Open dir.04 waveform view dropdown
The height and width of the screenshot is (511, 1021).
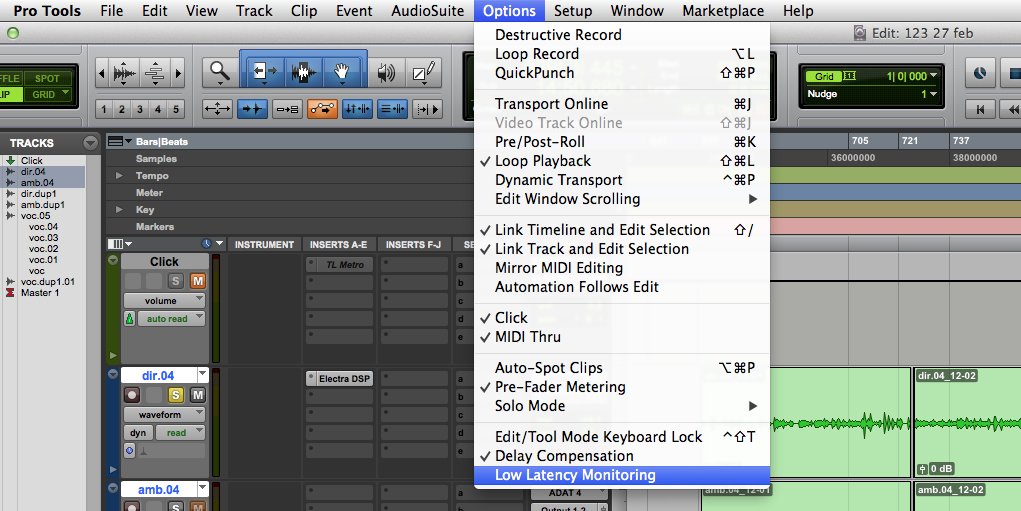[164, 415]
